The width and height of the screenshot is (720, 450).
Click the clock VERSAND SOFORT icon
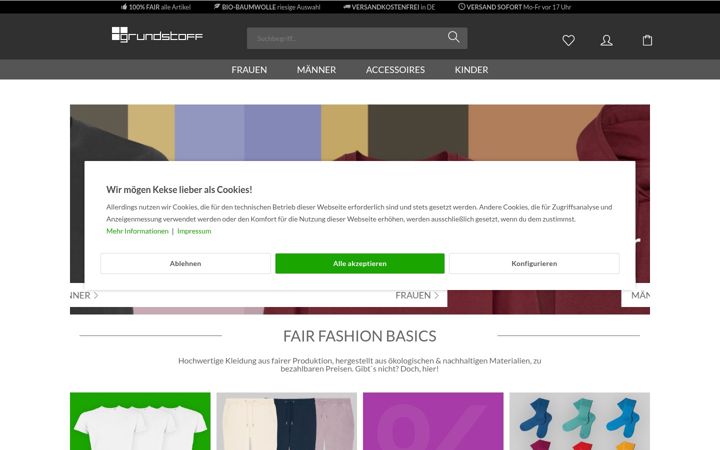point(461,7)
